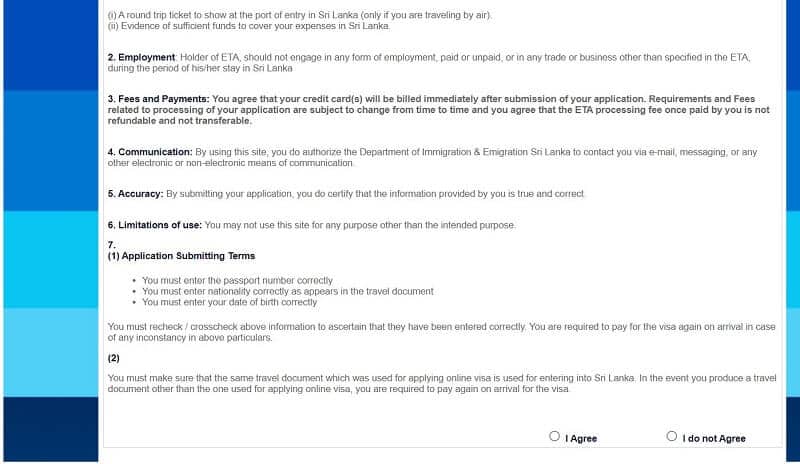The height and width of the screenshot is (464, 800).
Task: Click the passport number bullet point
Action: pyautogui.click(x=237, y=281)
